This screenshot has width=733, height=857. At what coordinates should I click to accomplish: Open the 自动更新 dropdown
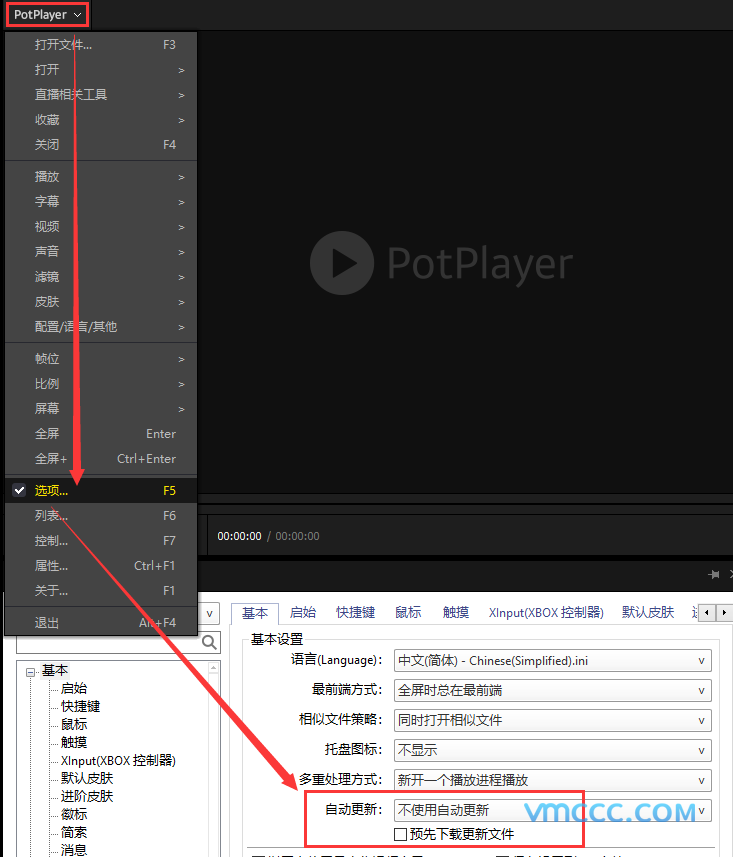553,810
